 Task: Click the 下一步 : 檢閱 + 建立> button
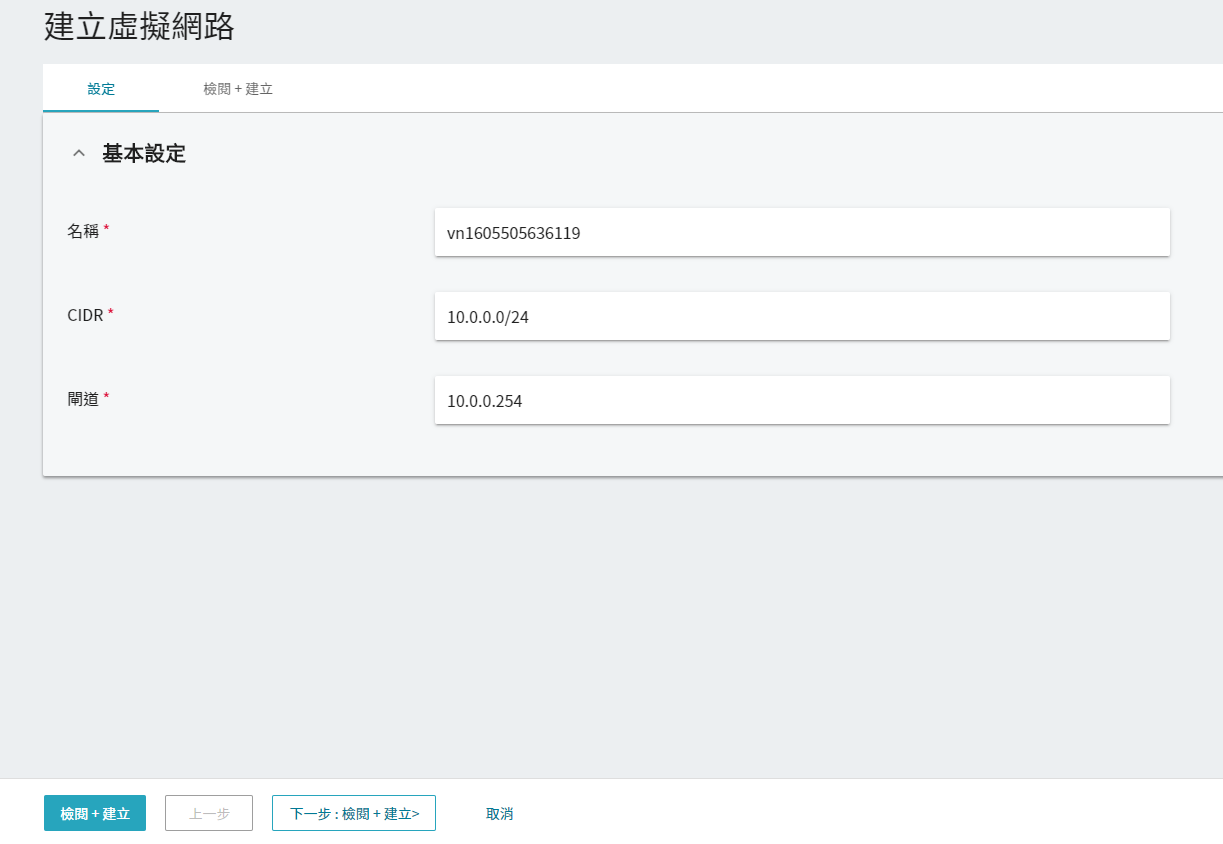(354, 814)
